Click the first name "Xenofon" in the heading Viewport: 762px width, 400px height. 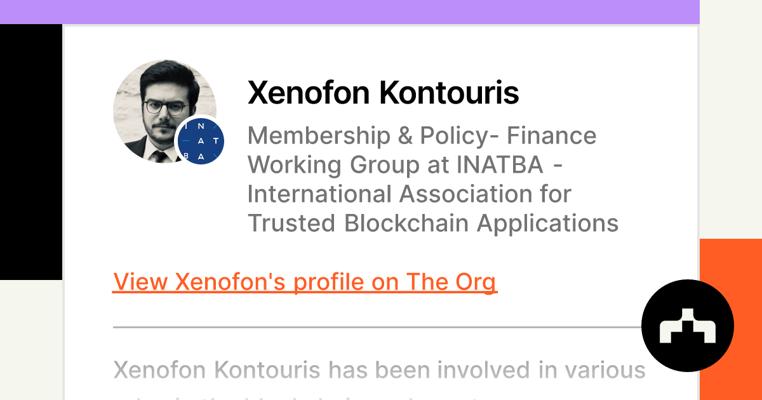[x=309, y=93]
